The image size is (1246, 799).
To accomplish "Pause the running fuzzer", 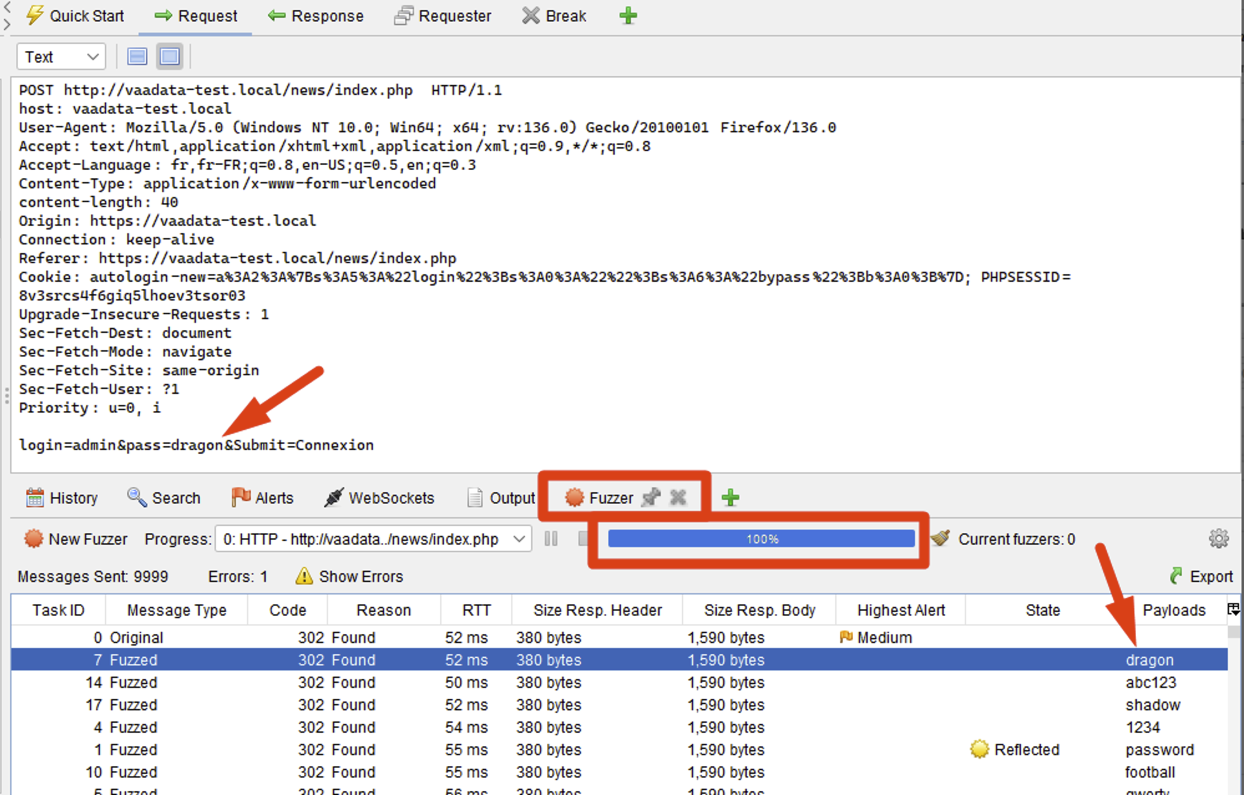I will coord(551,538).
